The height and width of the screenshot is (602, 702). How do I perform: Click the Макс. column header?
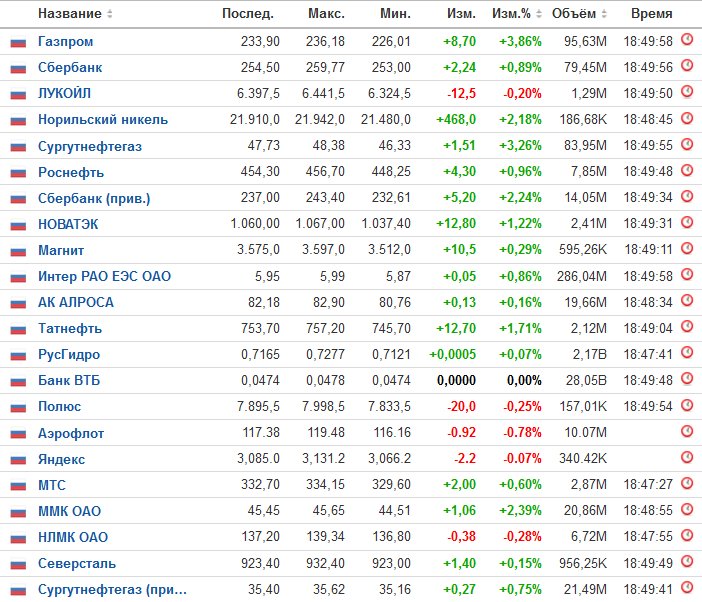coord(326,13)
